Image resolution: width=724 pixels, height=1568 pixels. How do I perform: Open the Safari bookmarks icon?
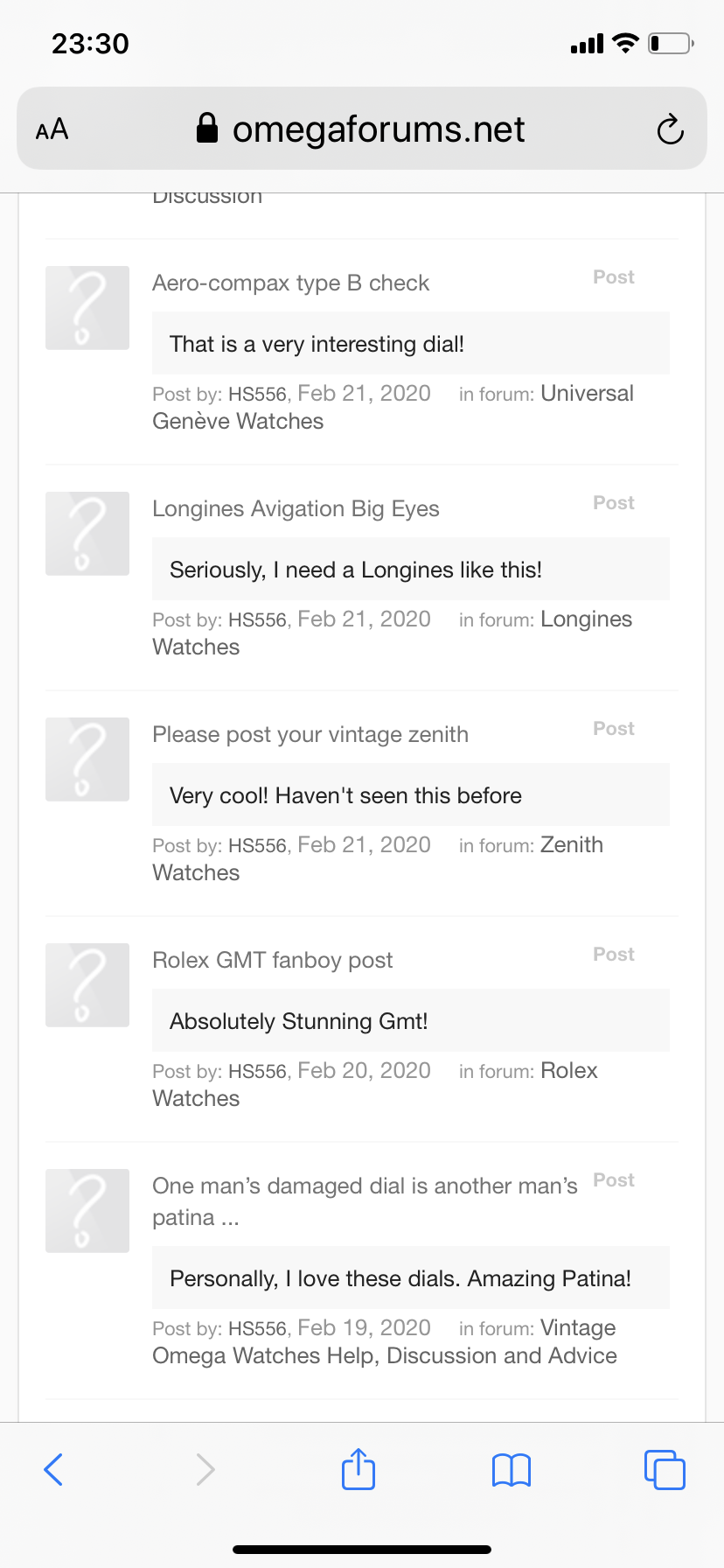(x=512, y=1470)
